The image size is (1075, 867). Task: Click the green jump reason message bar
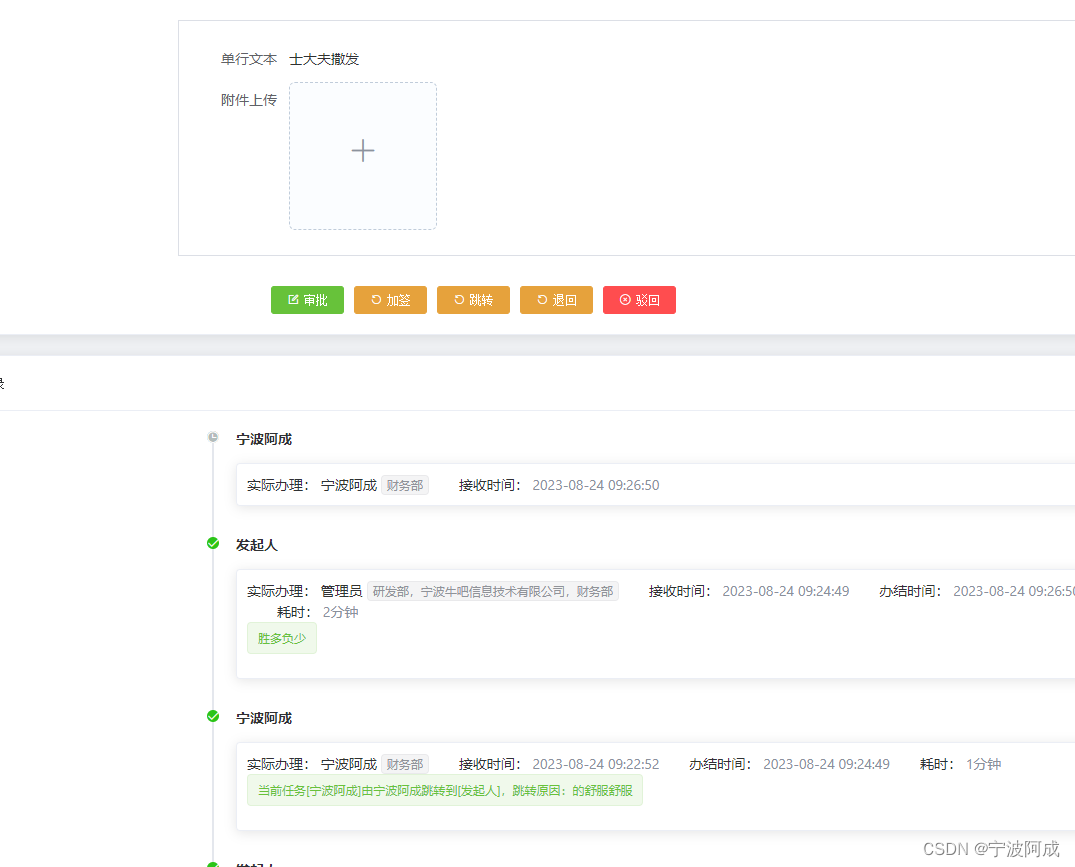[x=444, y=790]
